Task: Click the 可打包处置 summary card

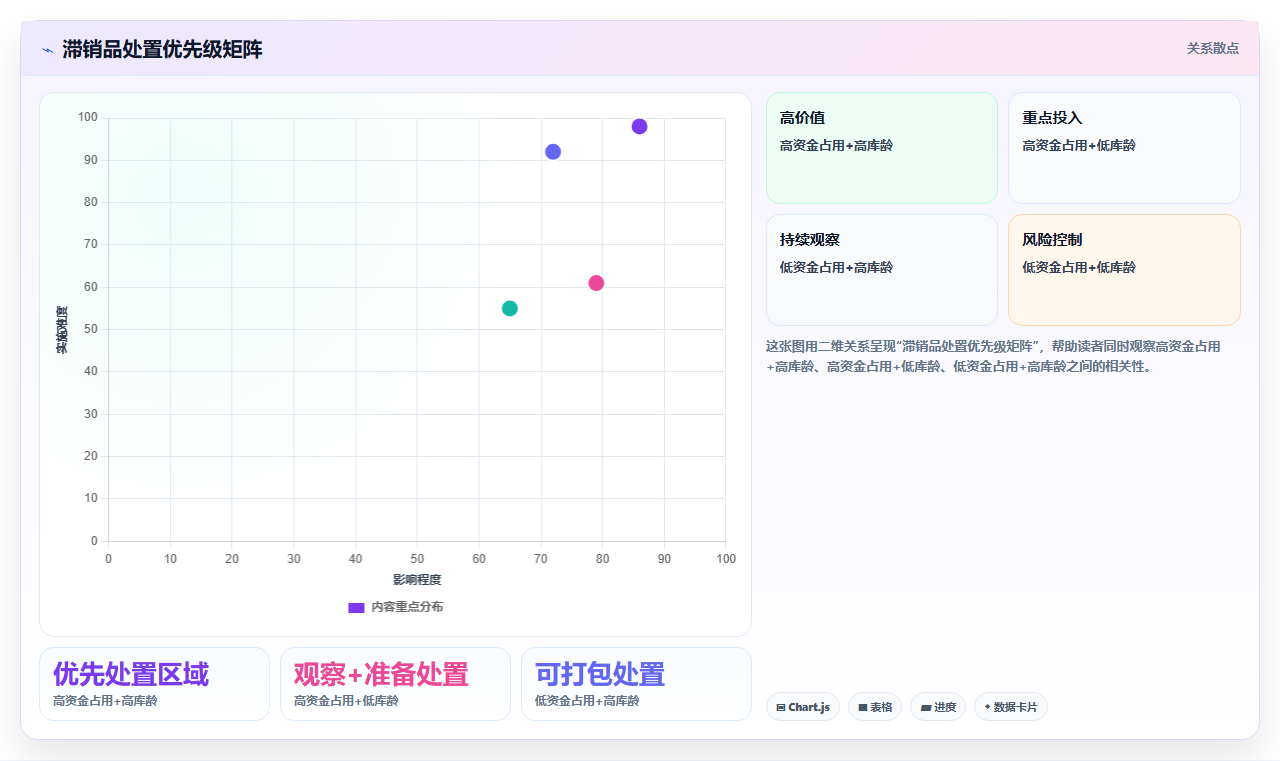Action: [x=636, y=684]
